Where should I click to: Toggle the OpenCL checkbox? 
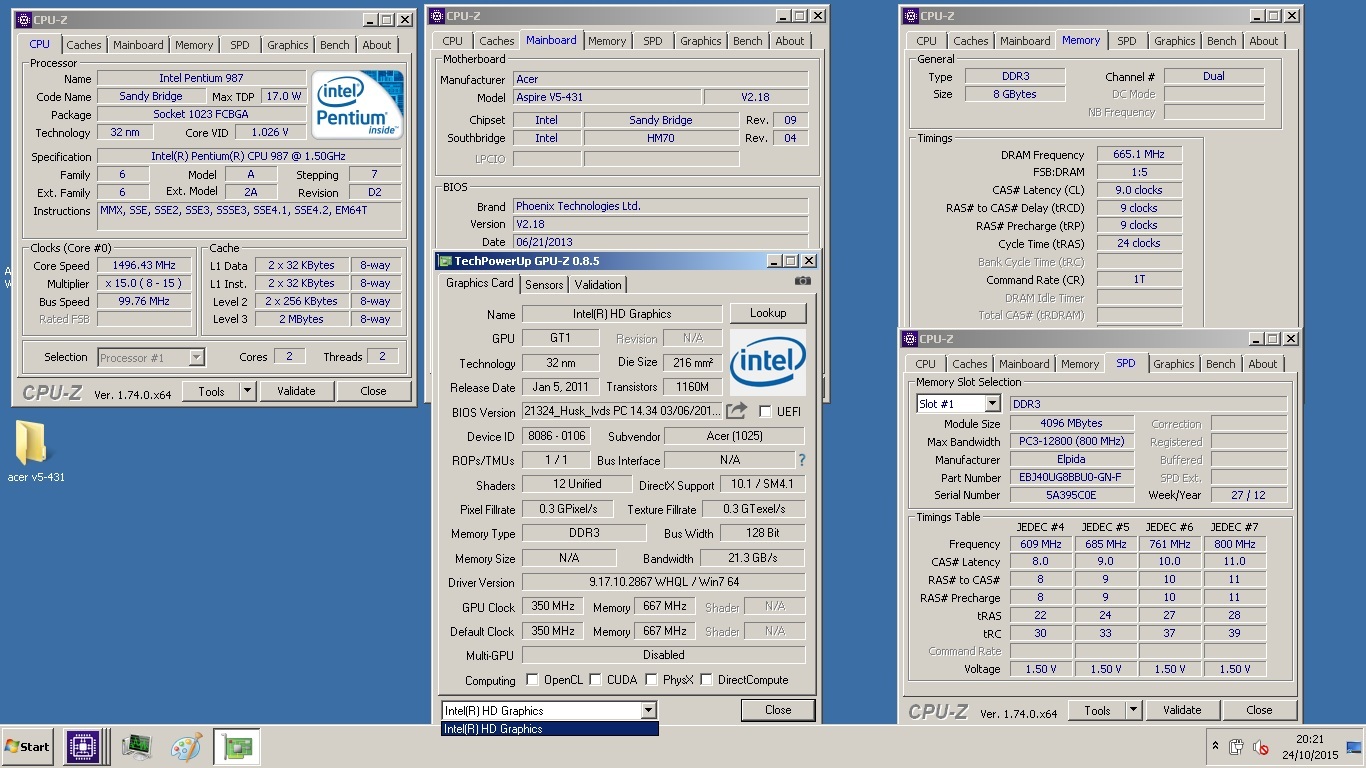pos(532,680)
